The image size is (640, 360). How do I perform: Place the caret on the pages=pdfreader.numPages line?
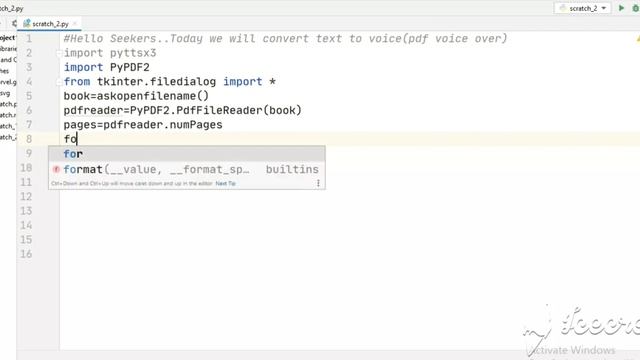(143, 125)
